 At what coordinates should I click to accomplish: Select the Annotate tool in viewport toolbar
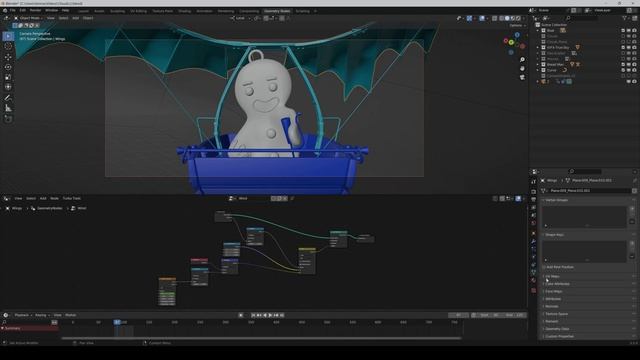click(x=8, y=98)
